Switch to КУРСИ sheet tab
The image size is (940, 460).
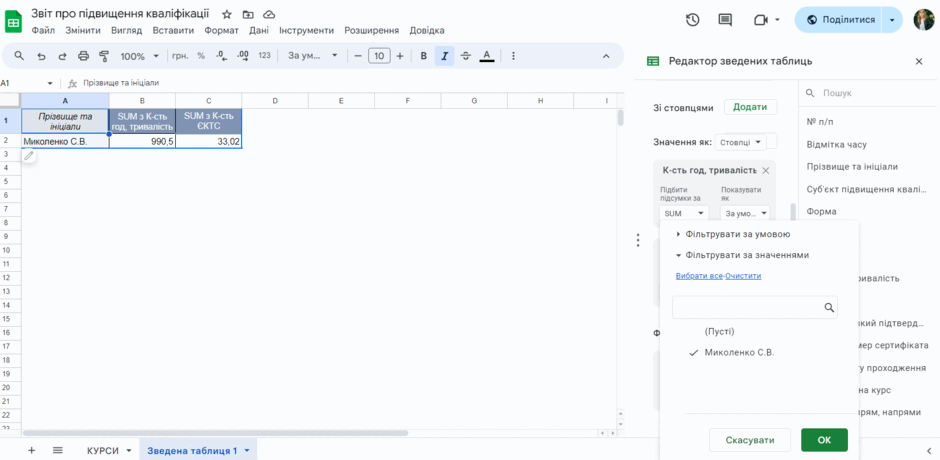point(103,450)
